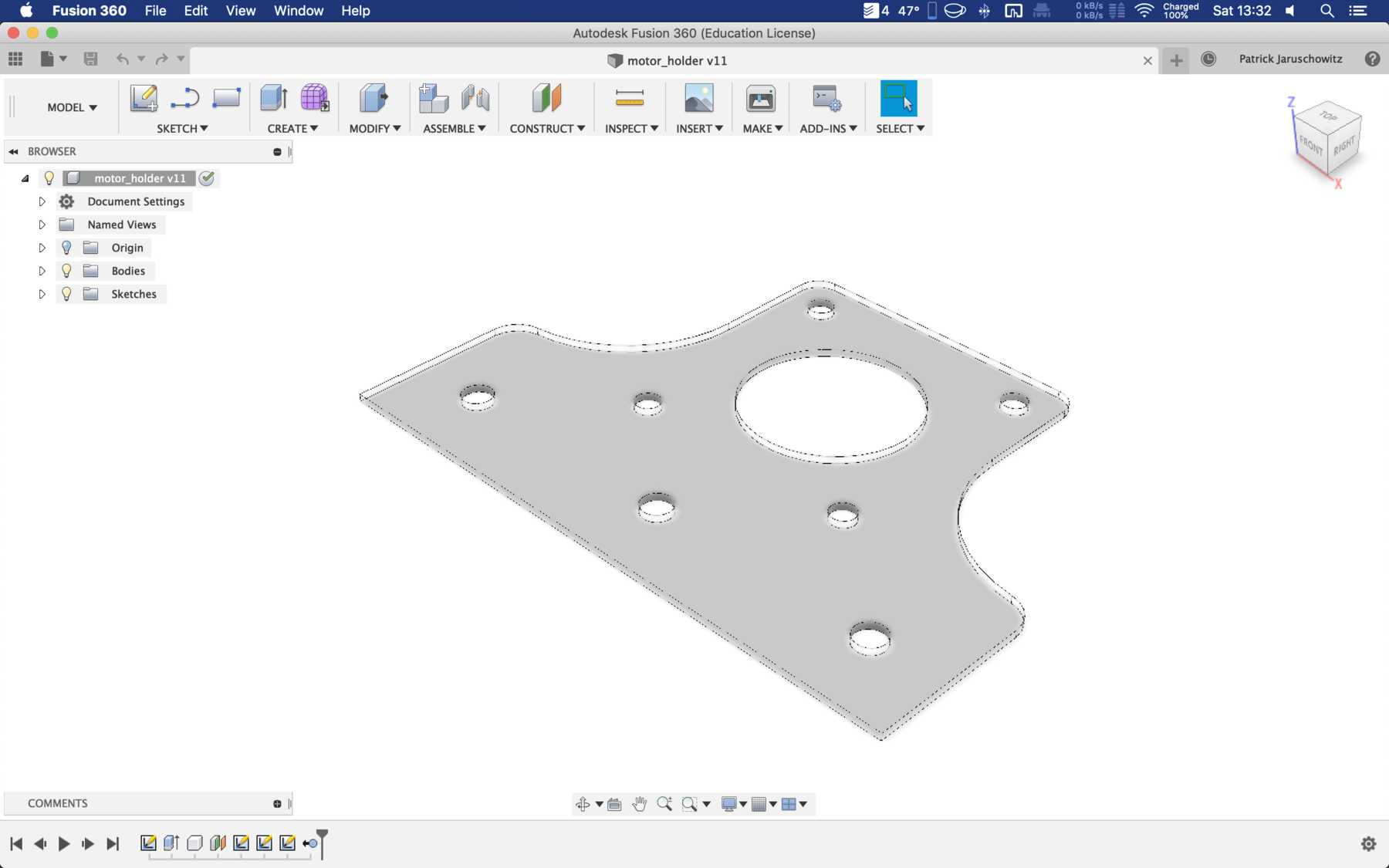Expand the Sketches folder
1389x868 pixels.
[42, 294]
